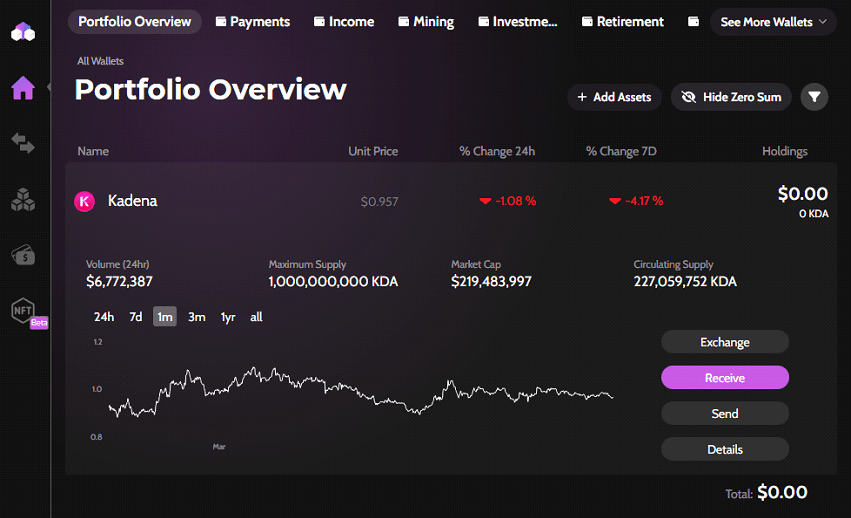Sort by the Holdings column header
The image size is (851, 518).
(x=784, y=151)
